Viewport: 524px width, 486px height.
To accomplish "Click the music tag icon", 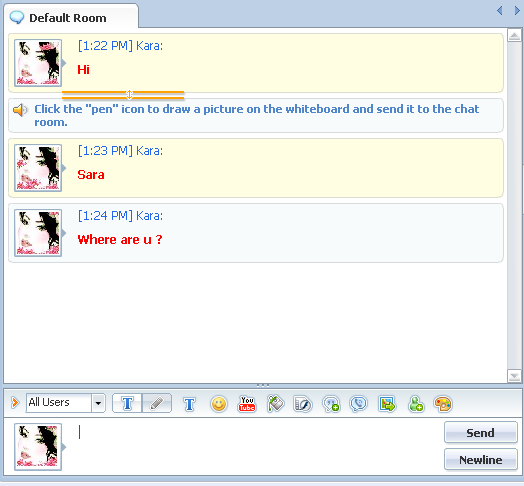I will (275, 404).
